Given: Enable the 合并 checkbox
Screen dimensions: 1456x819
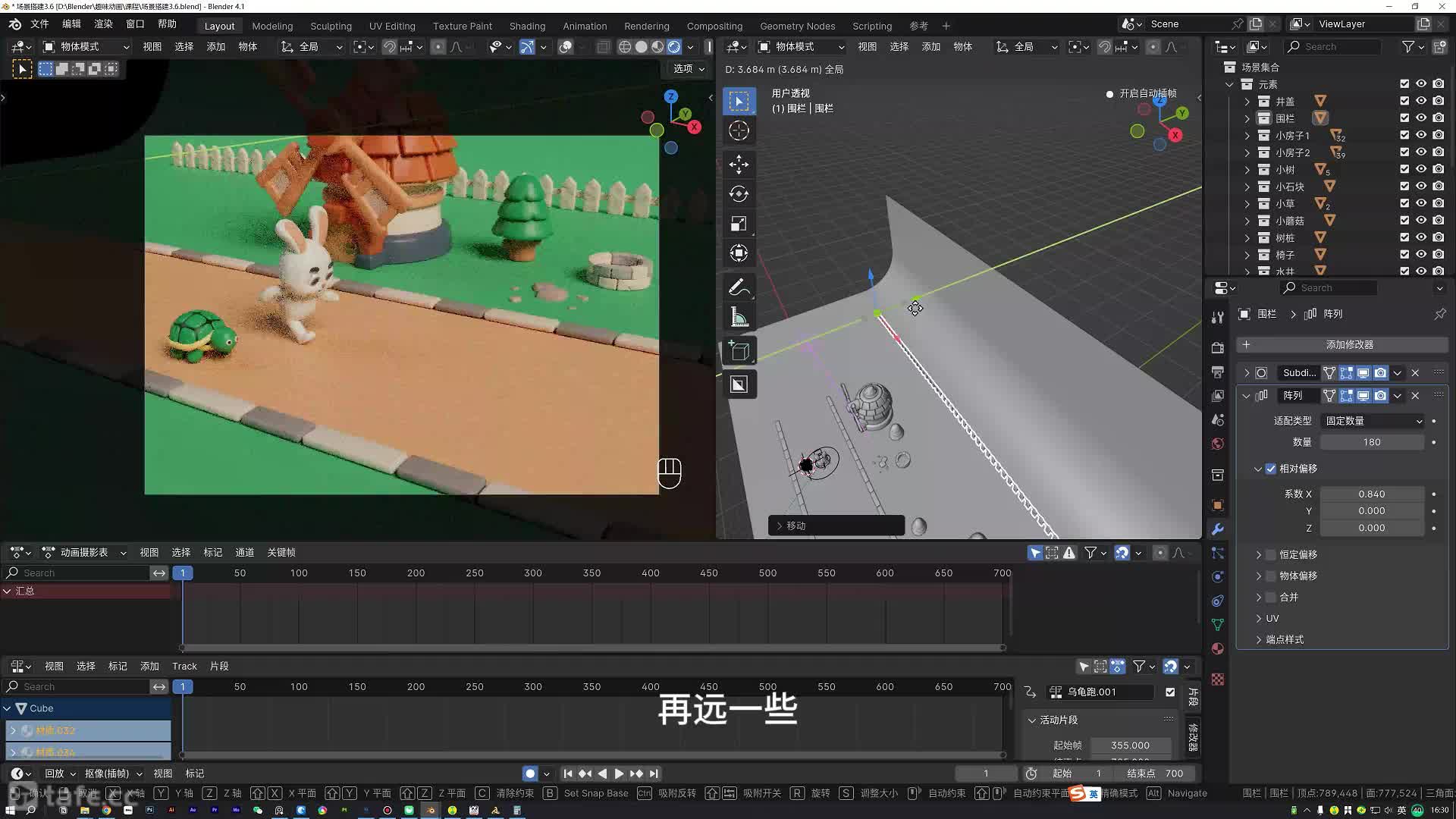Looking at the screenshot, I should point(1271,597).
